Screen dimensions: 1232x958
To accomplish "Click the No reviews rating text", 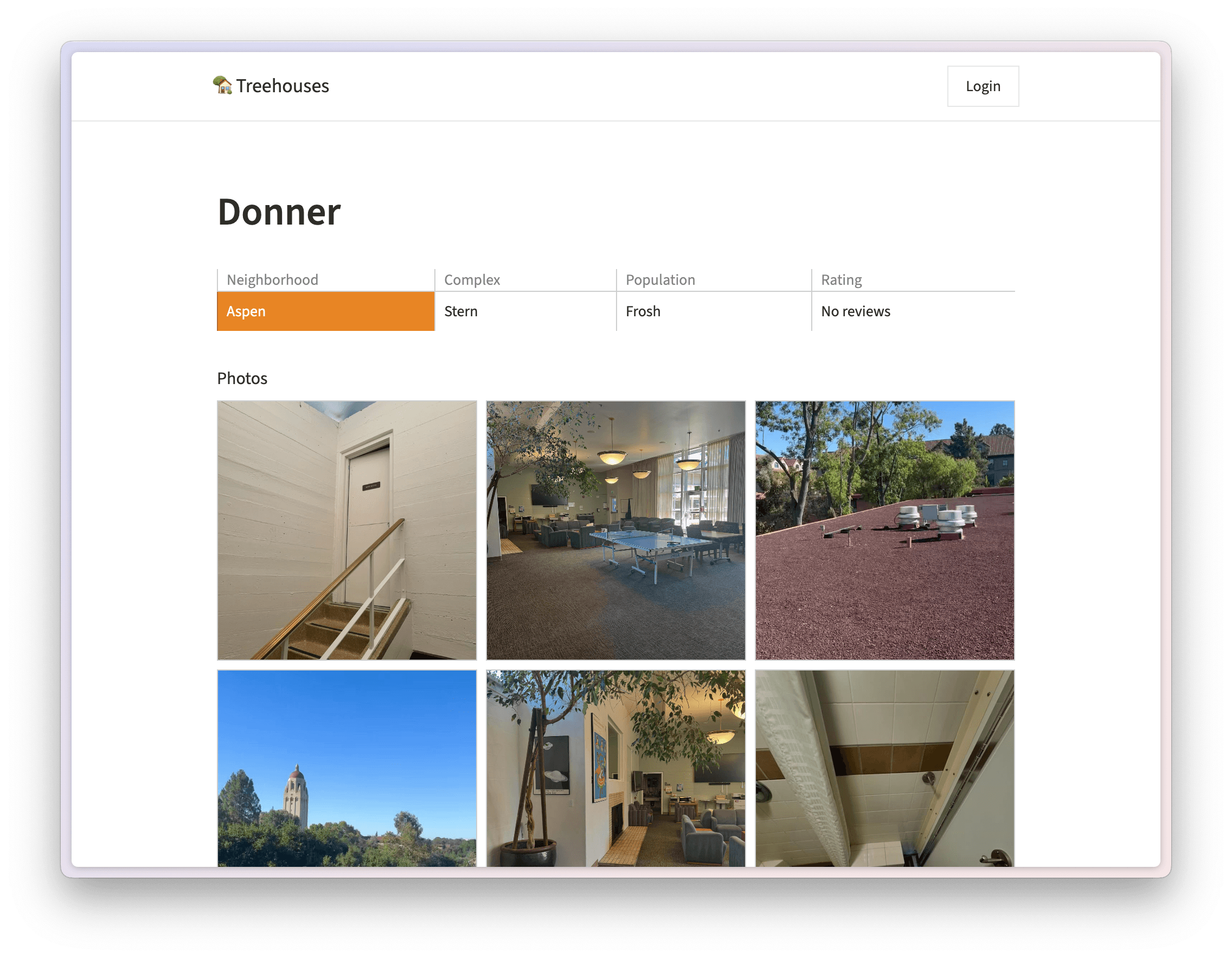I will coord(855,311).
